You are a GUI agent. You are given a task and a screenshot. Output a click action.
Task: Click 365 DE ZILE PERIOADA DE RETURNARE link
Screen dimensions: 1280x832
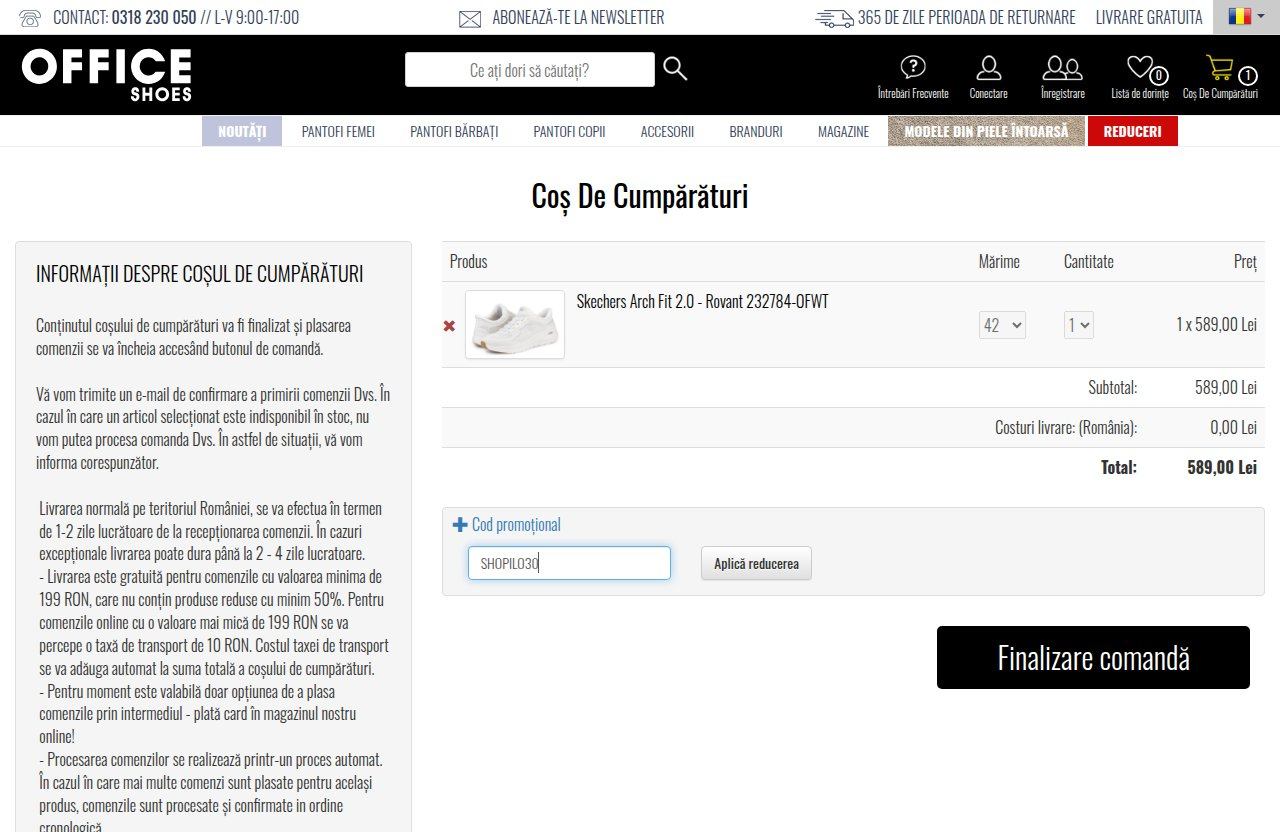tap(967, 17)
